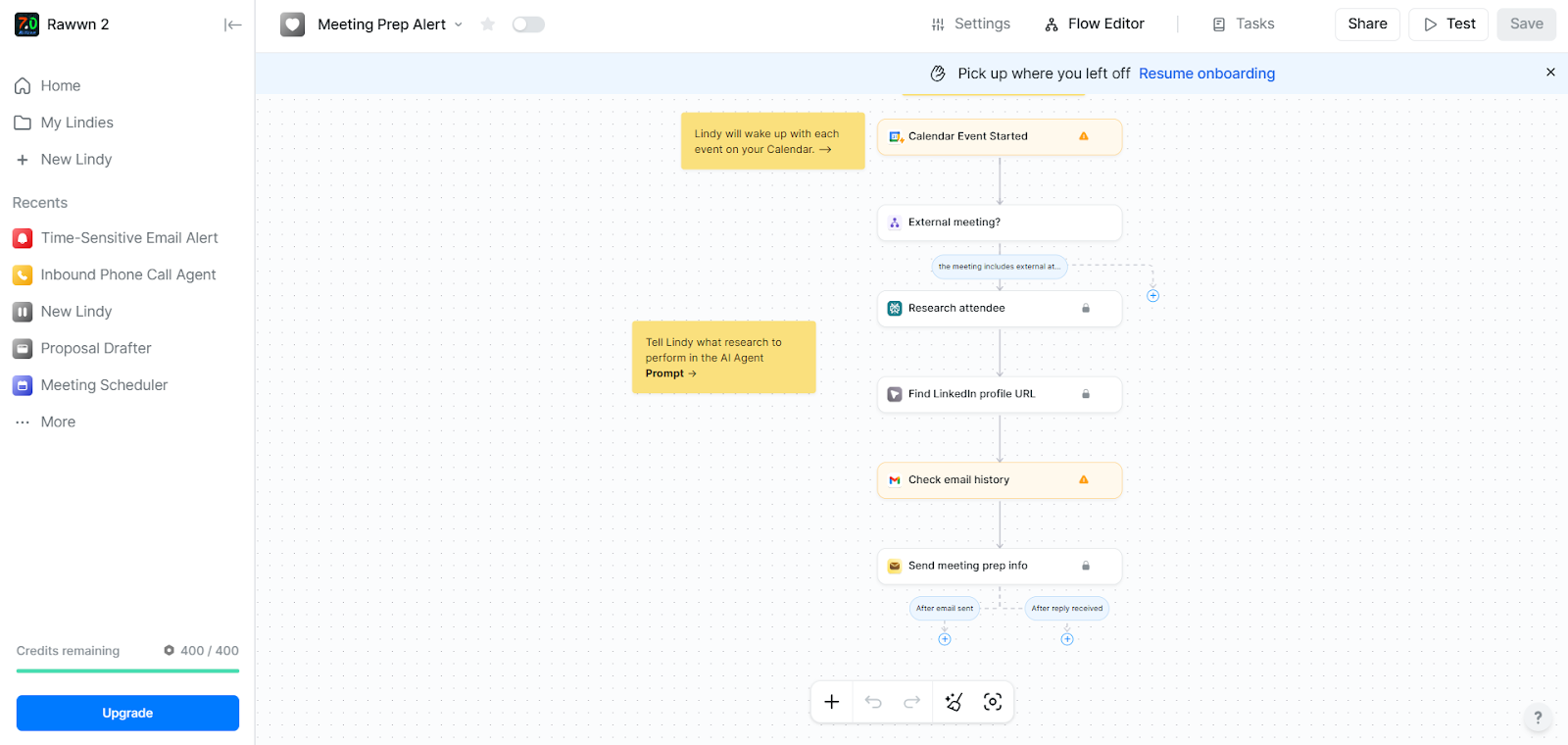Click the After email sent branch pill
This screenshot has width=1568, height=745.
tap(945, 609)
